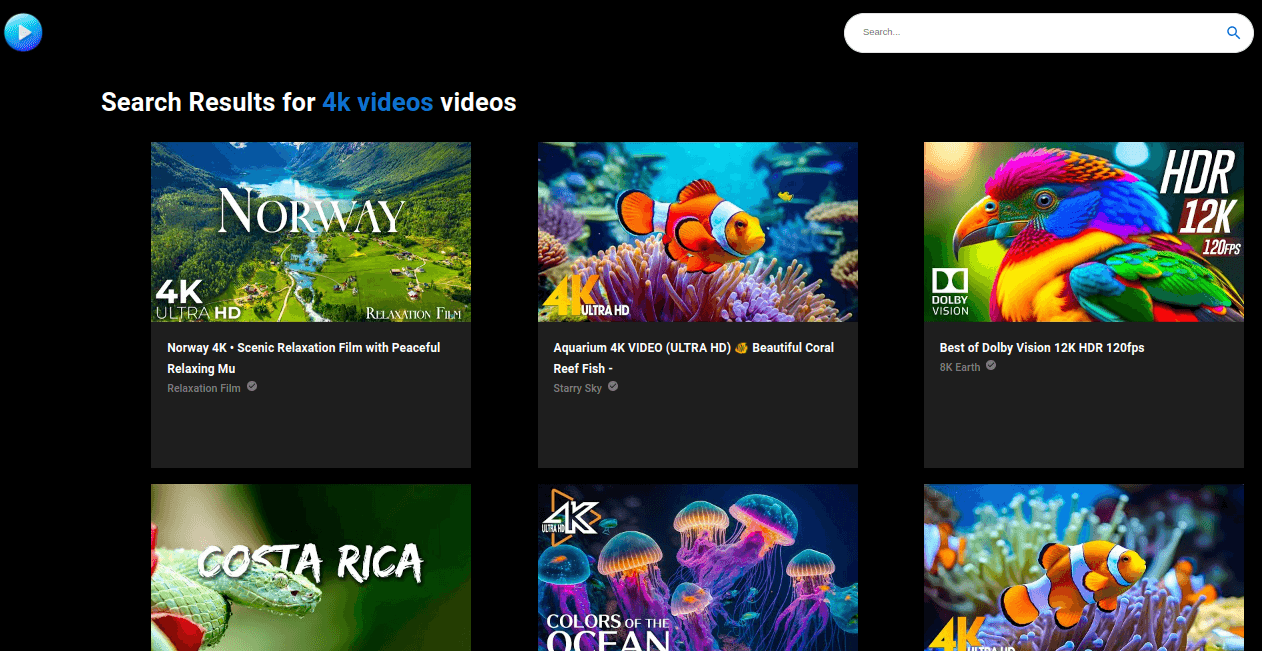Viewport: 1262px width, 651px height.
Task: Click verified badge next to 8K Earth
Action: pos(991,366)
